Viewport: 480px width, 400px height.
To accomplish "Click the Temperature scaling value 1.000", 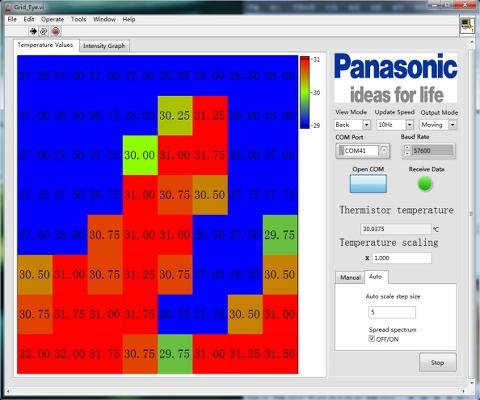I will 401,258.
